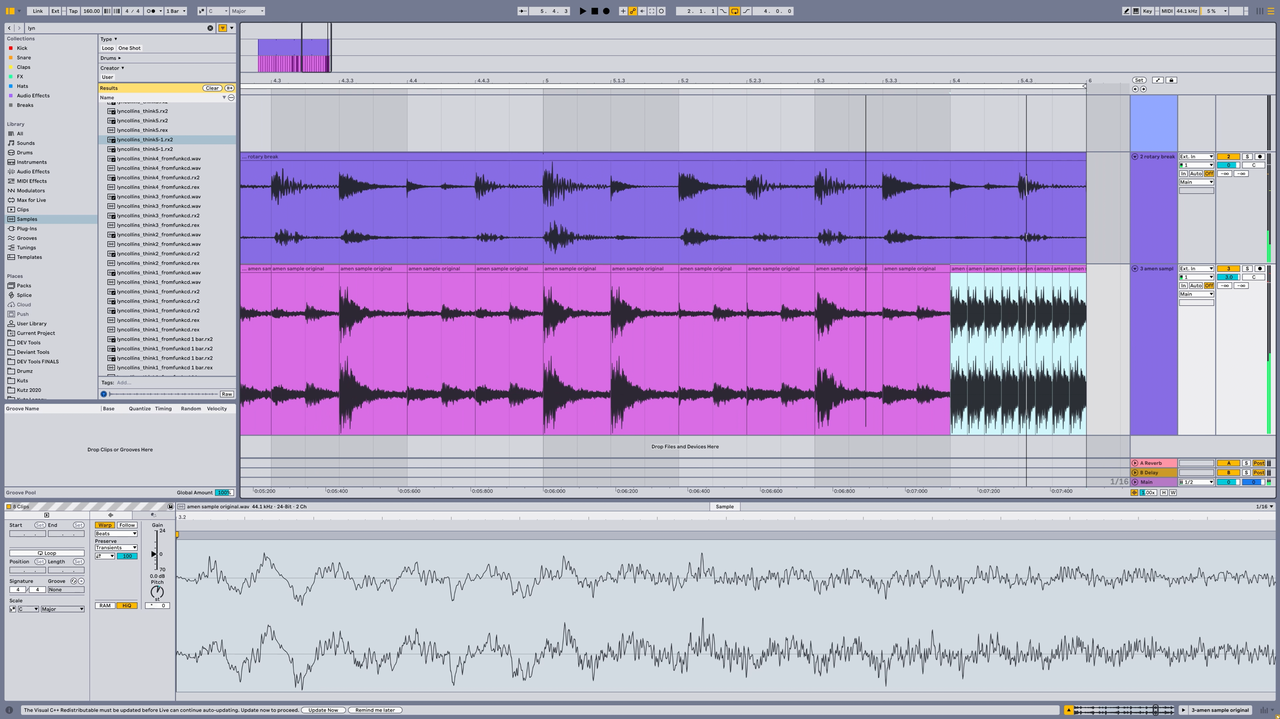
Task: Select the One Shot type filter
Action: pos(130,48)
